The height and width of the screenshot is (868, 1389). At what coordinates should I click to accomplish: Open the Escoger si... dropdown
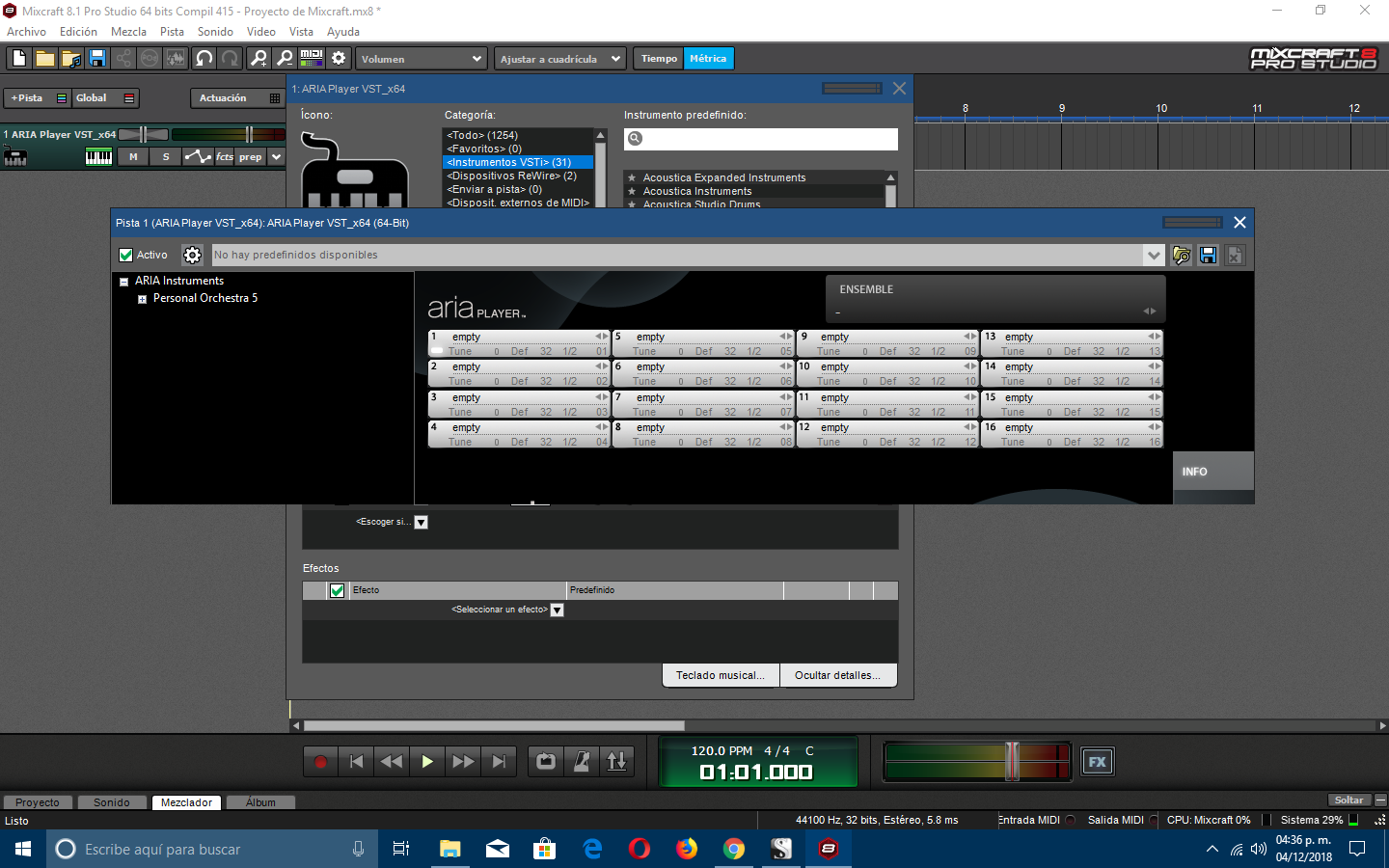click(x=421, y=523)
